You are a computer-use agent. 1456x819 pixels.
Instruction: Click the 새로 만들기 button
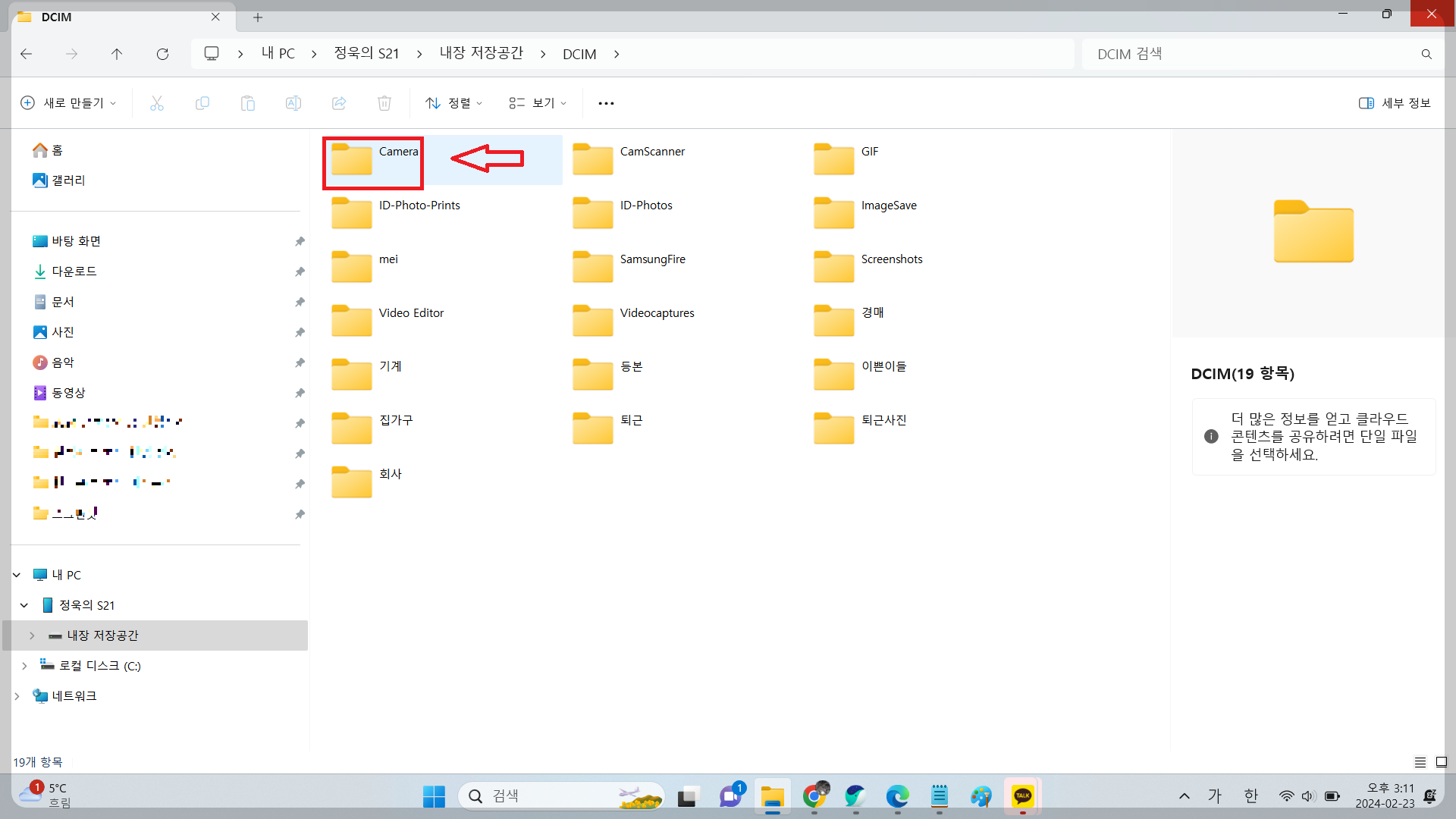(x=68, y=103)
